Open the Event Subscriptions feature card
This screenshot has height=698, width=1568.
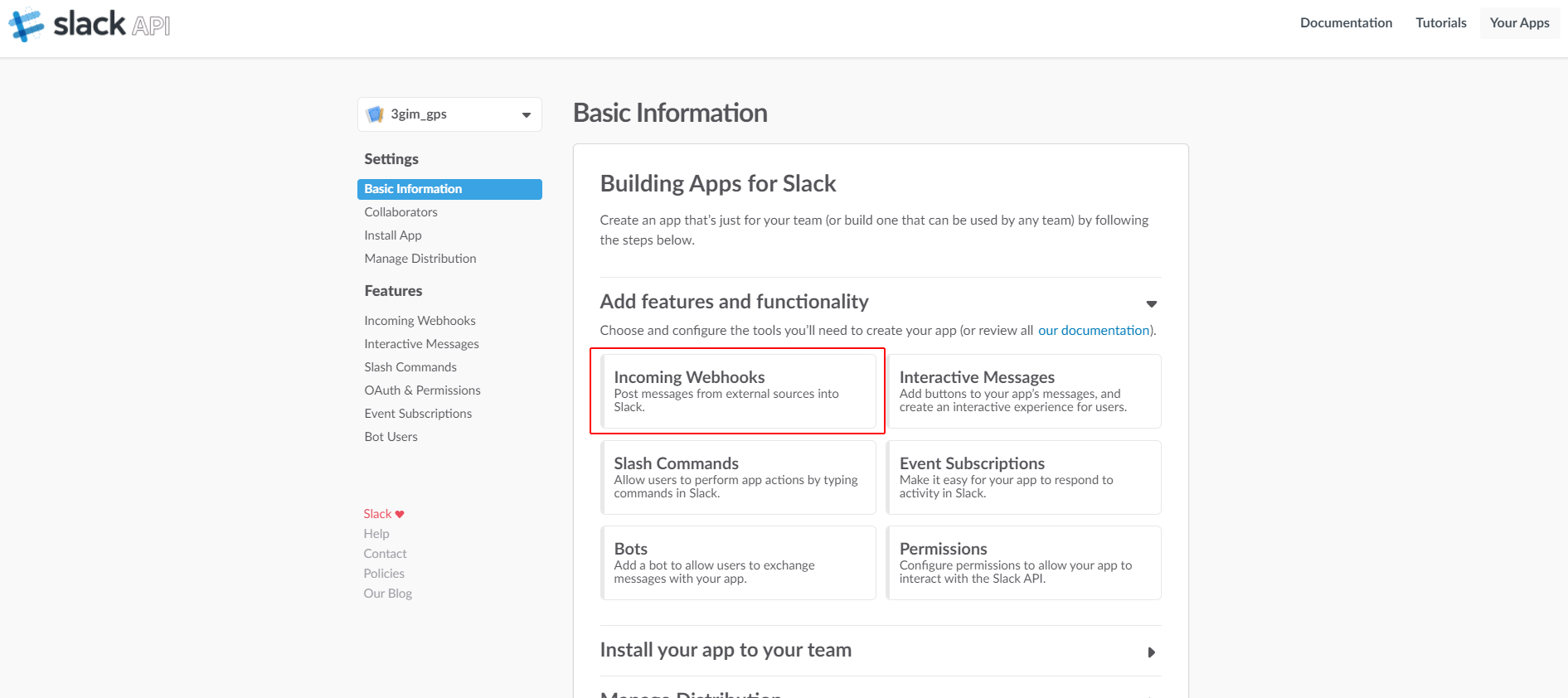coord(1023,477)
